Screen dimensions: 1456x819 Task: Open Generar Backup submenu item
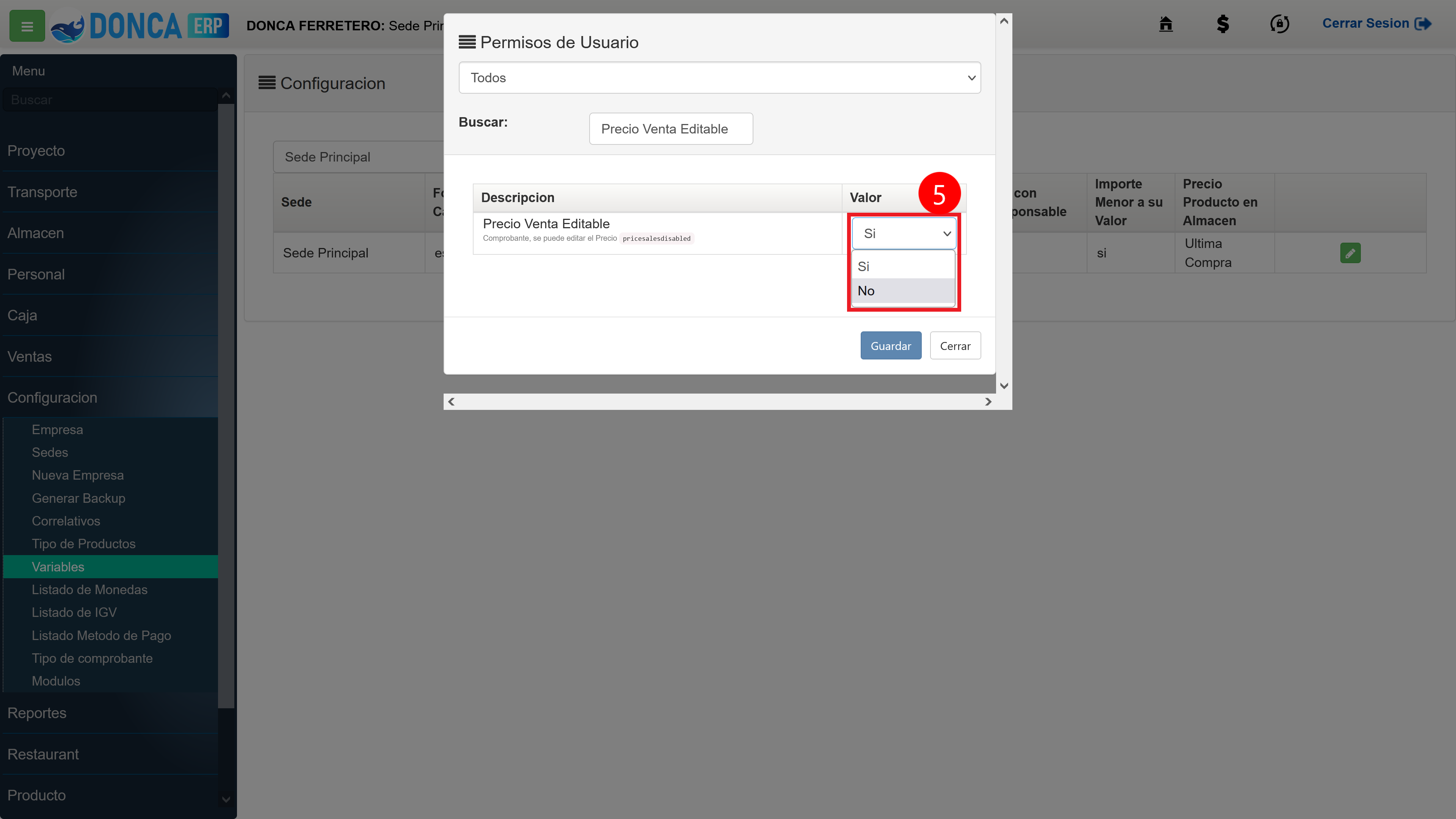pyautogui.click(x=110, y=499)
